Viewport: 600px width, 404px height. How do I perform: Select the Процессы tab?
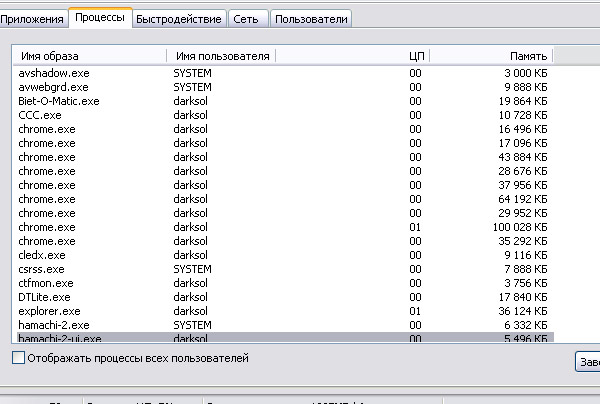click(100, 18)
